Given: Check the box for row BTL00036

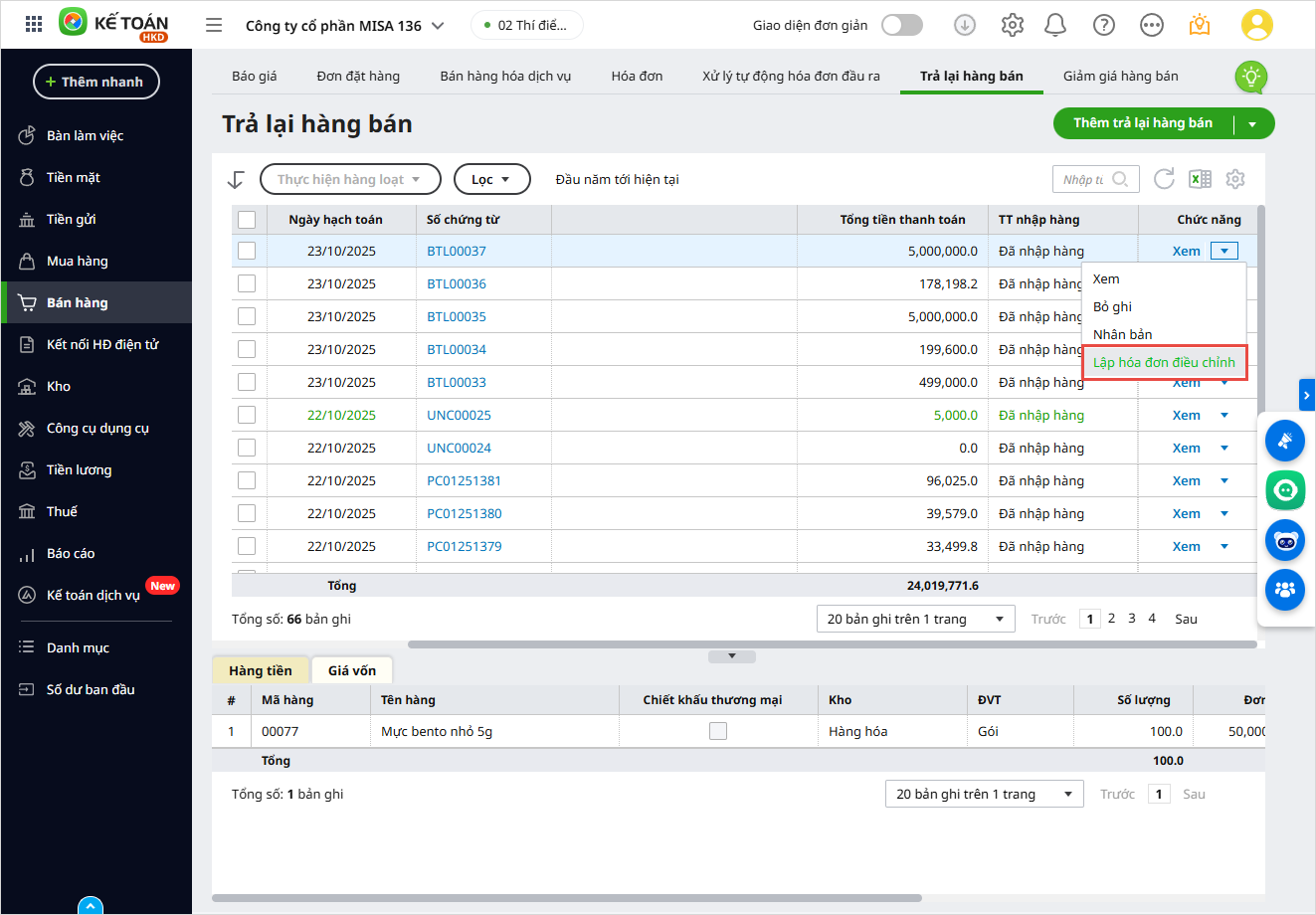Looking at the screenshot, I should tap(247, 283).
